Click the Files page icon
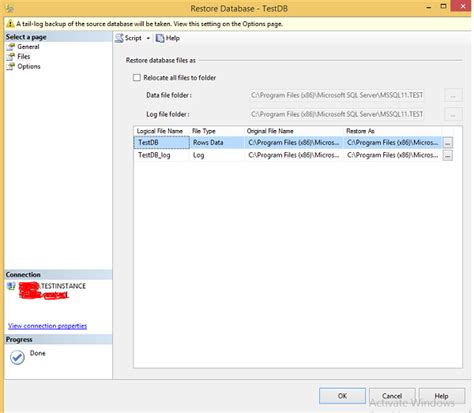This screenshot has width=474, height=413. tap(11, 56)
